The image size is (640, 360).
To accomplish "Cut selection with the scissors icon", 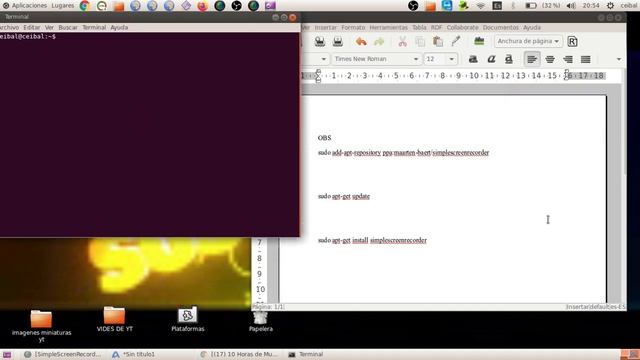I will click(x=402, y=41).
